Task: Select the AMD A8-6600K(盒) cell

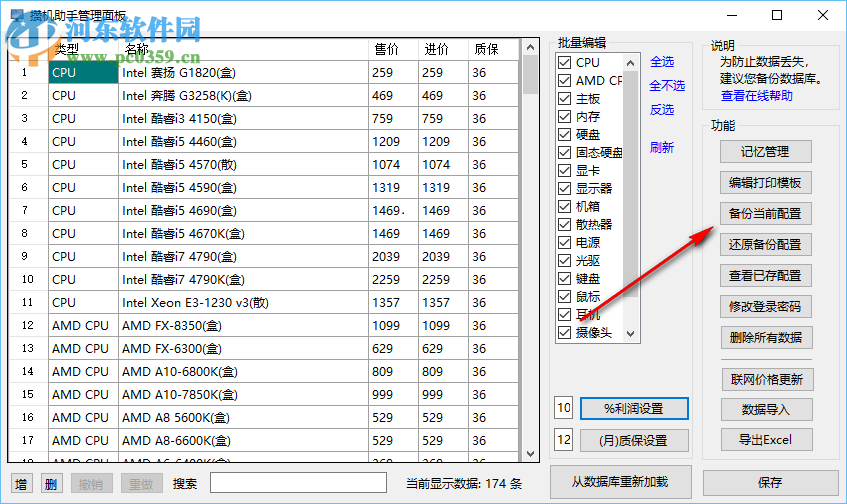Action: pyautogui.click(x=244, y=441)
